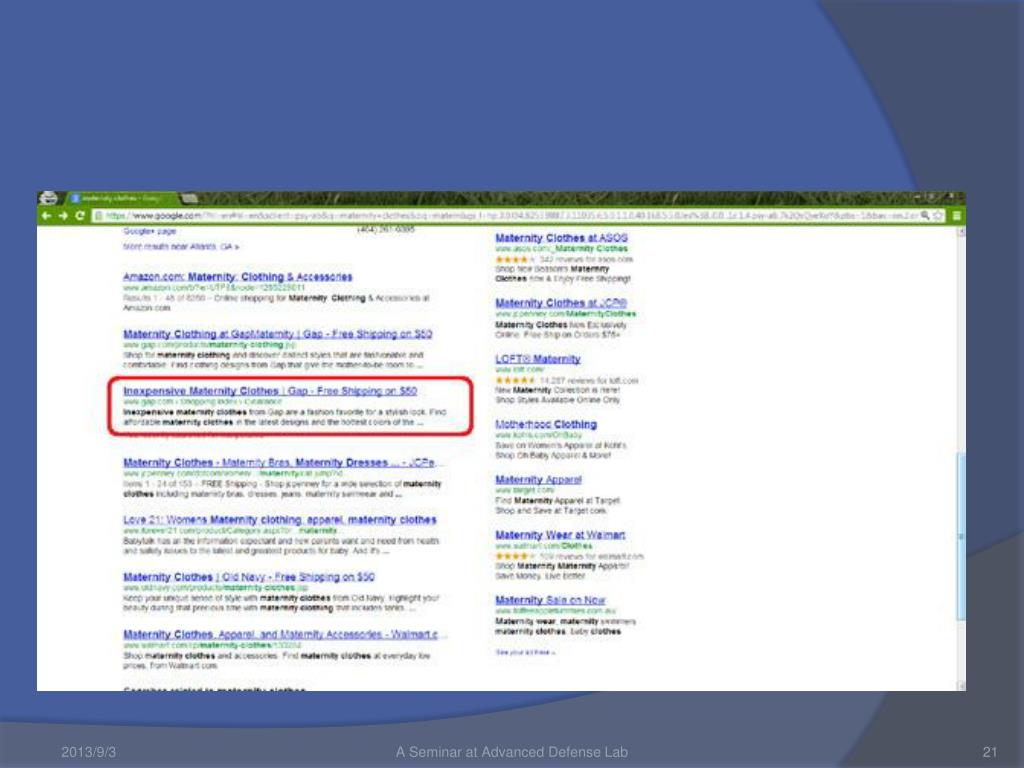The height and width of the screenshot is (768, 1024).
Task: Open Maternity Wear at Walmart ad
Action: pos(560,535)
